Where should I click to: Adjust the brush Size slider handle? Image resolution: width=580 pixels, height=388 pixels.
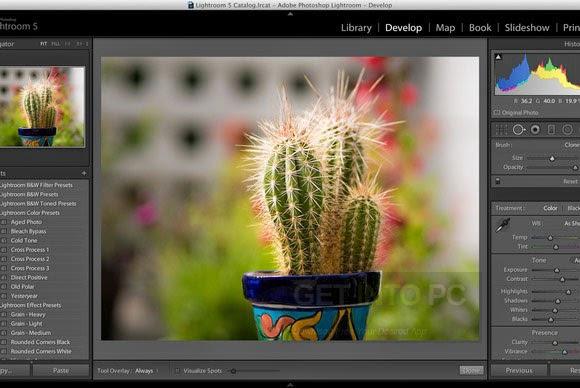click(x=552, y=158)
